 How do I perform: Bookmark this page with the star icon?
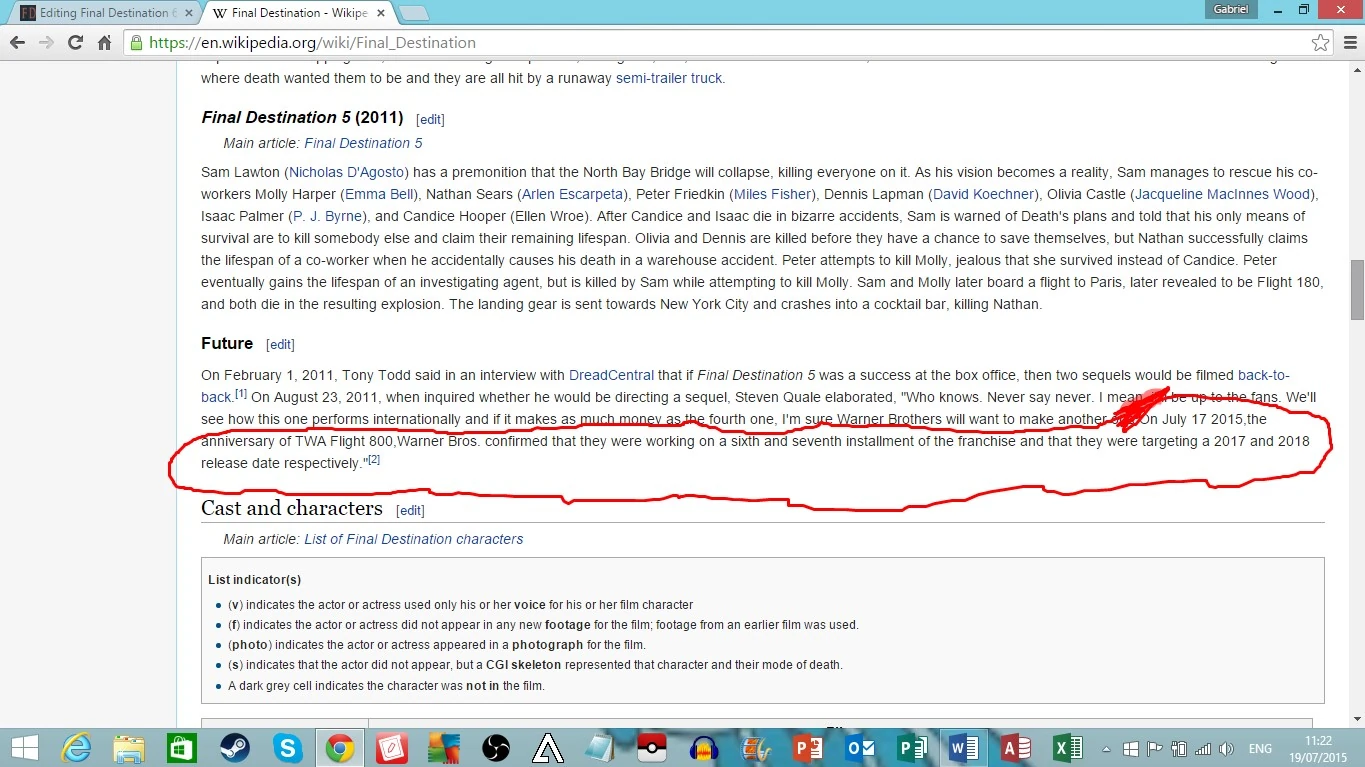coord(1321,43)
